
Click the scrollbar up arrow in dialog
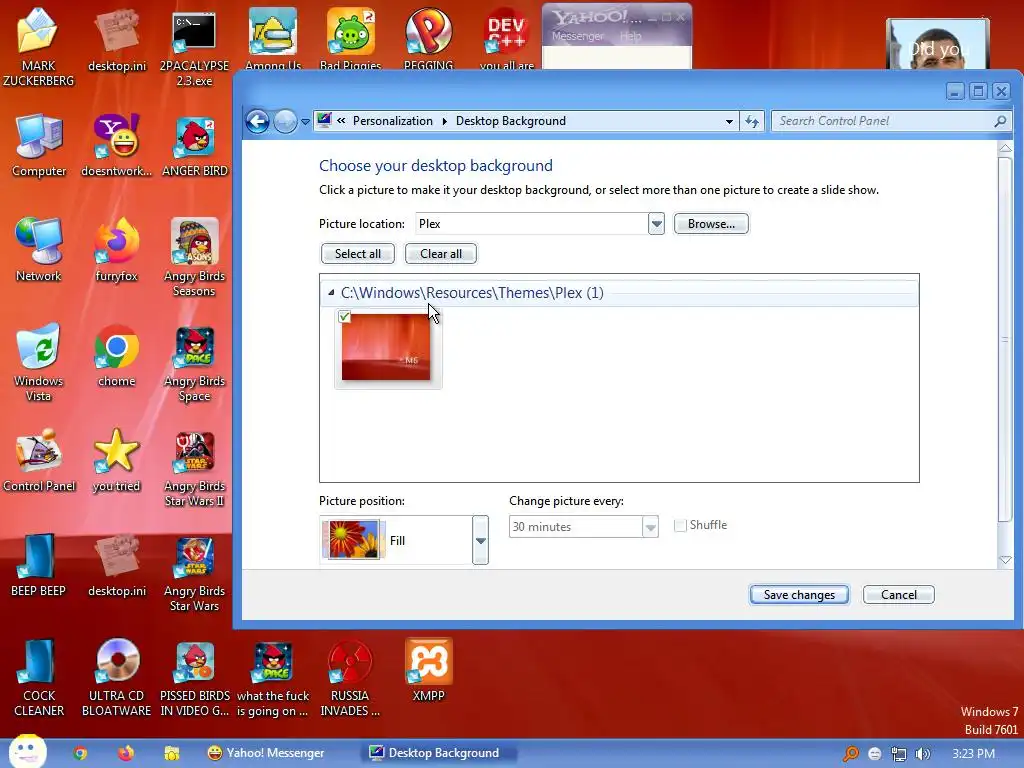(x=1005, y=148)
